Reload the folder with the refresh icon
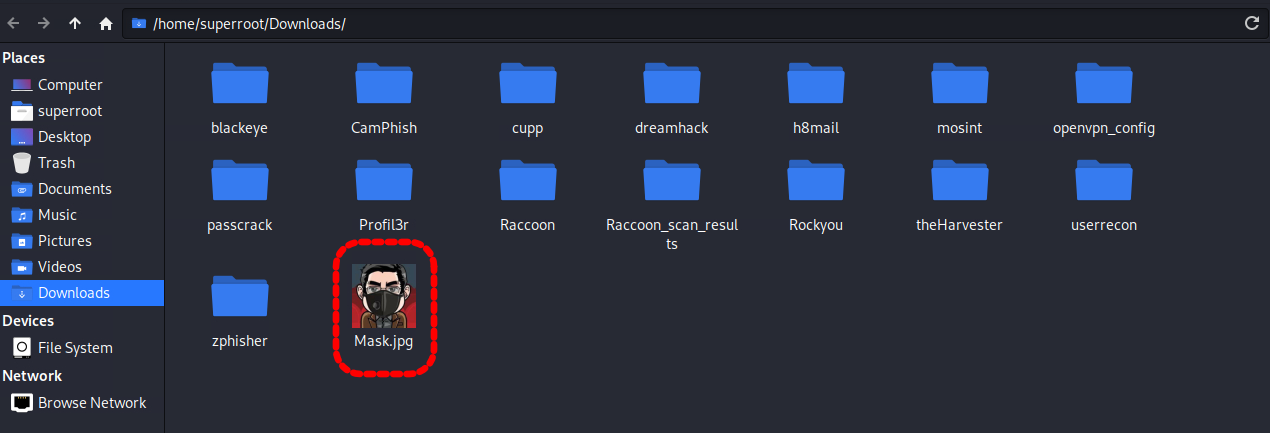Screen dimensions: 1270x433 [x=1250, y=23]
